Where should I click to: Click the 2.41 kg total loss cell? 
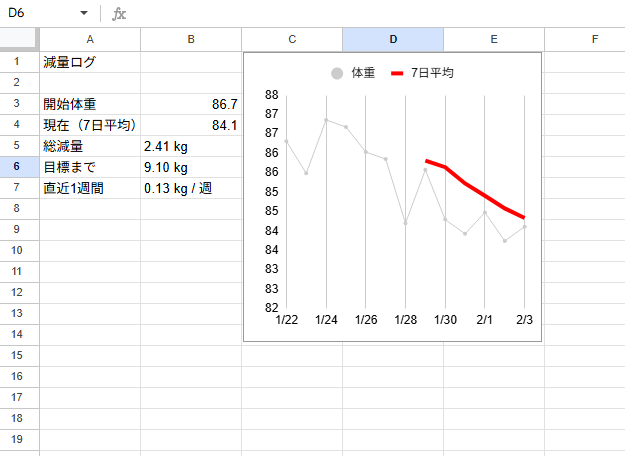(191, 146)
